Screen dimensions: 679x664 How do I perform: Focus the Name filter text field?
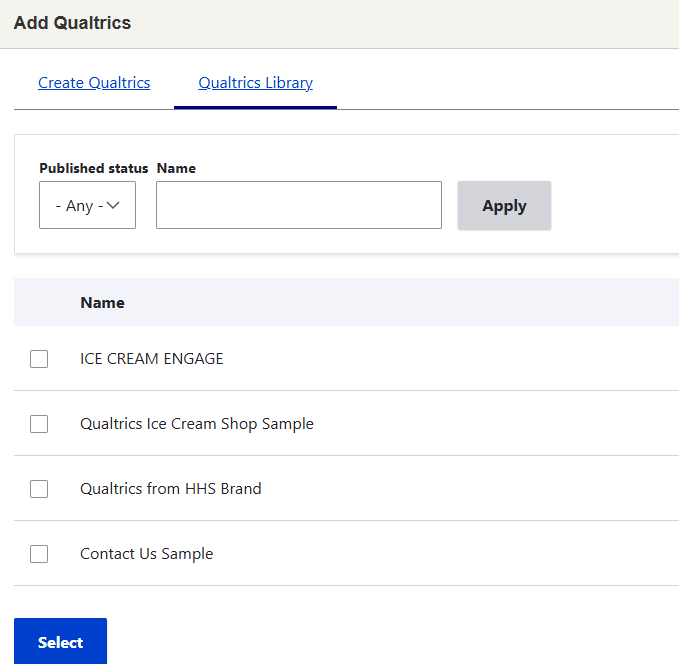[x=298, y=205]
